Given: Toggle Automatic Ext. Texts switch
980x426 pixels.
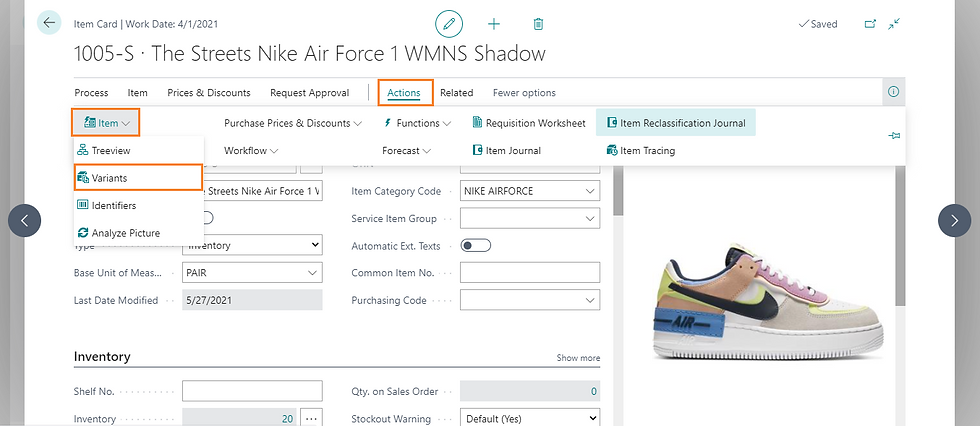Looking at the screenshot, I should click(x=476, y=245).
